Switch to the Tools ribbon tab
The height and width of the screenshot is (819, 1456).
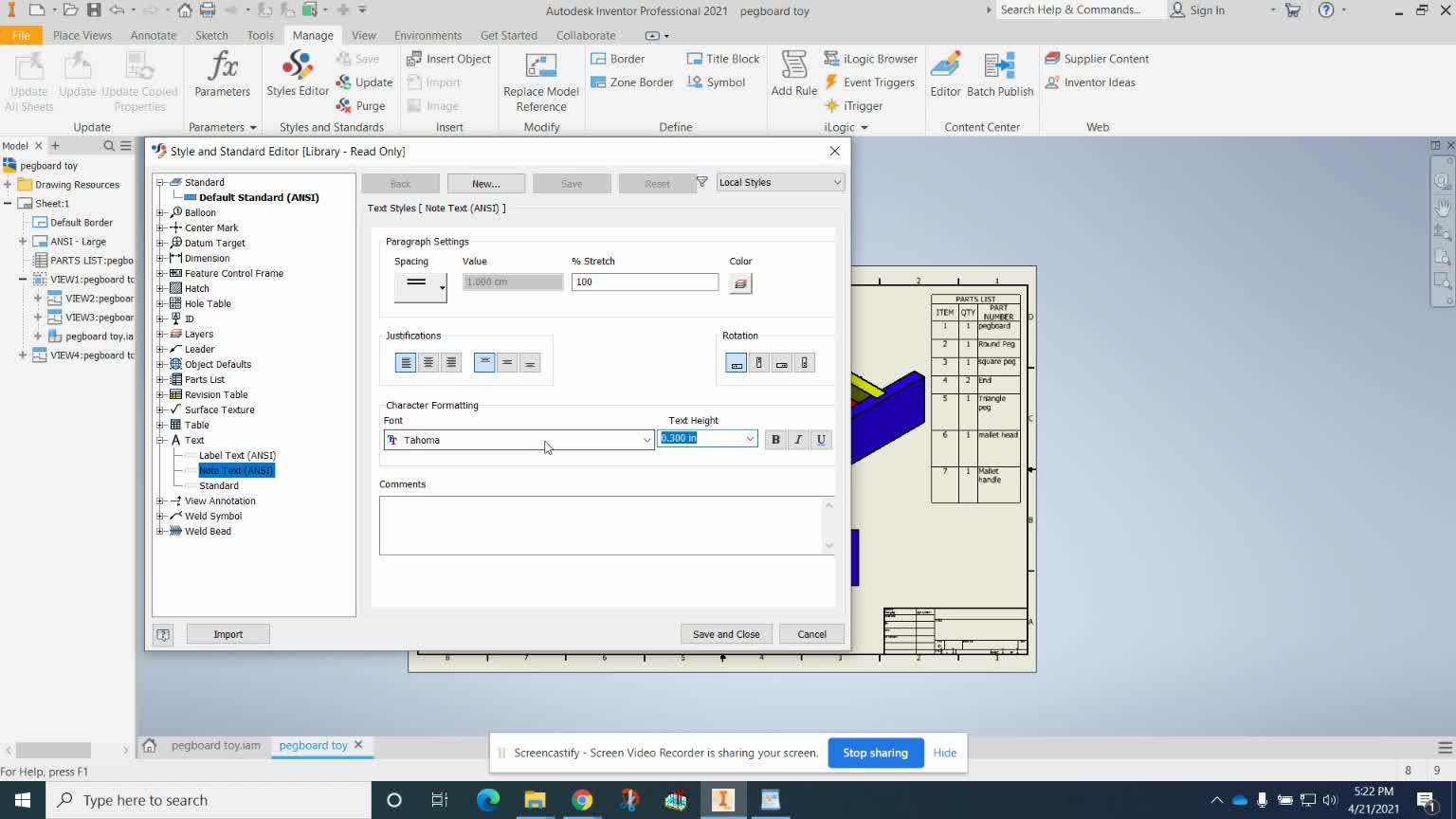tap(260, 35)
